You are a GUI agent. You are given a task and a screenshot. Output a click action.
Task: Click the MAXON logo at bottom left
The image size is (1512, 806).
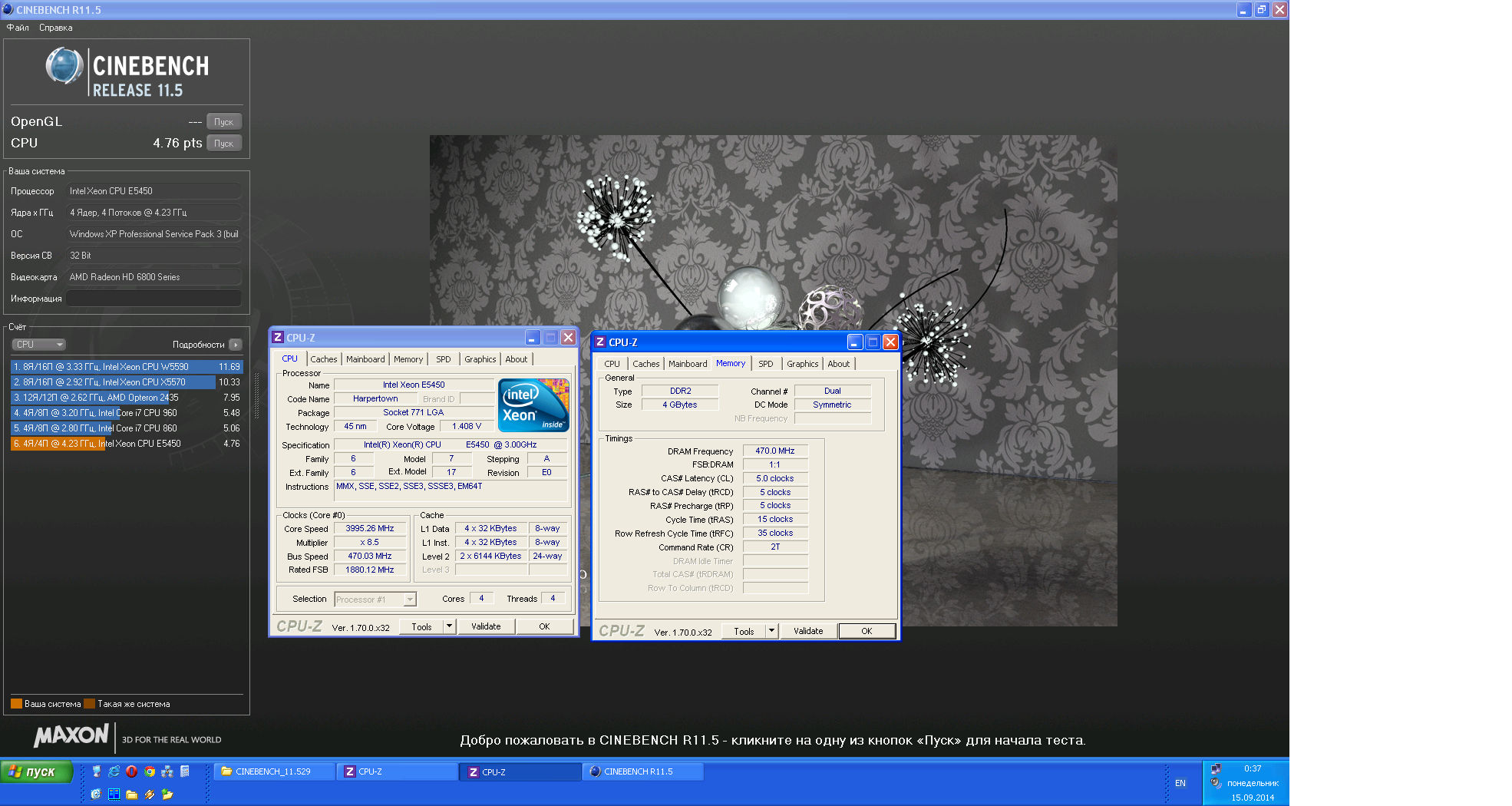pos(71,735)
